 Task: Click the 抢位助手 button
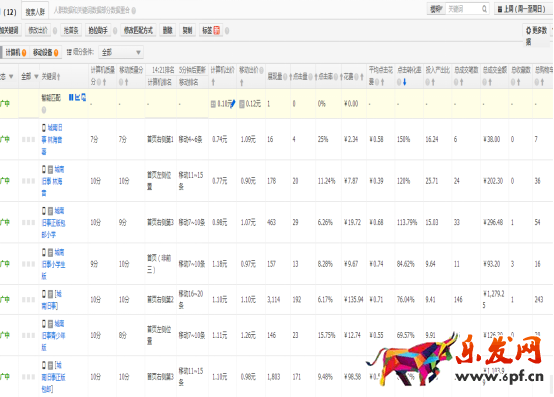point(98,31)
